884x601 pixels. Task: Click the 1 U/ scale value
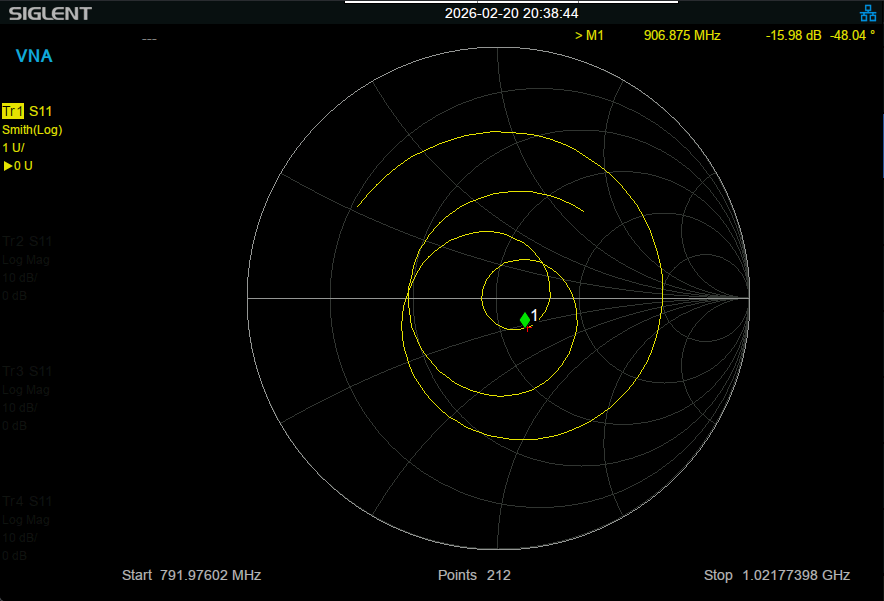(x=13, y=148)
